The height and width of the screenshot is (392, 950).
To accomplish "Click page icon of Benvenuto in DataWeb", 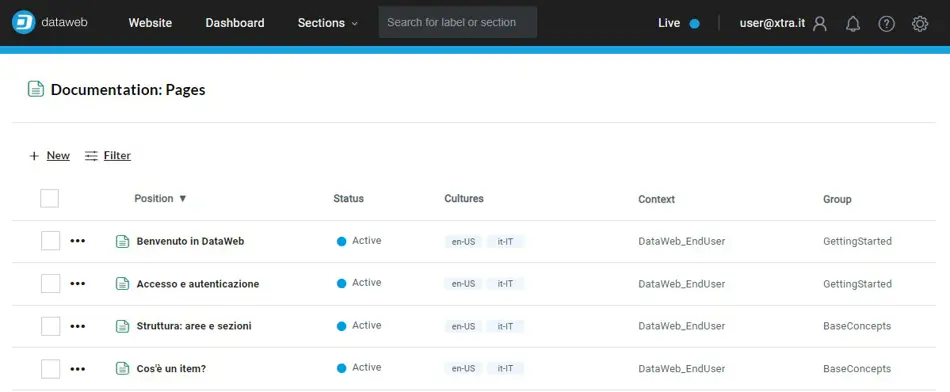I will [x=122, y=241].
